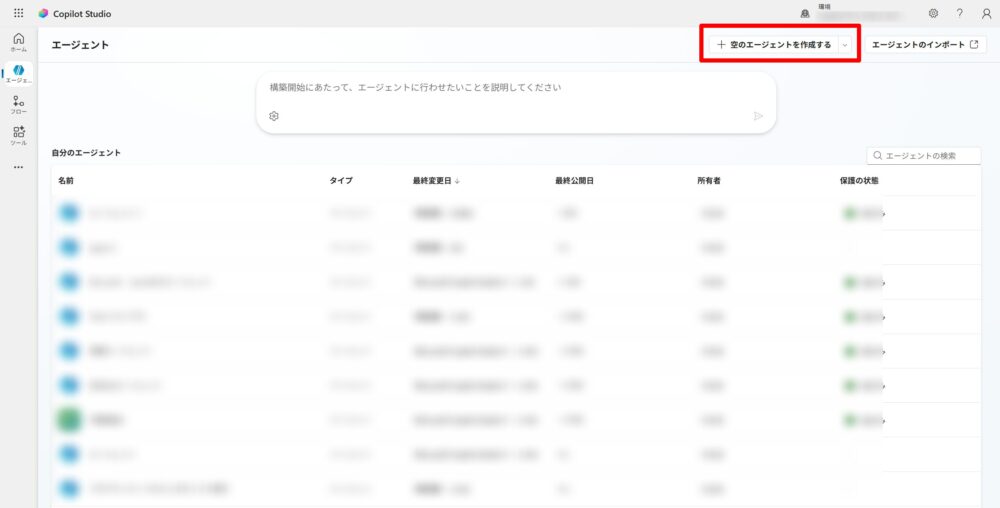Open Flows (フロー) from the sidebar
The height and width of the screenshot is (508, 1000).
click(x=18, y=104)
